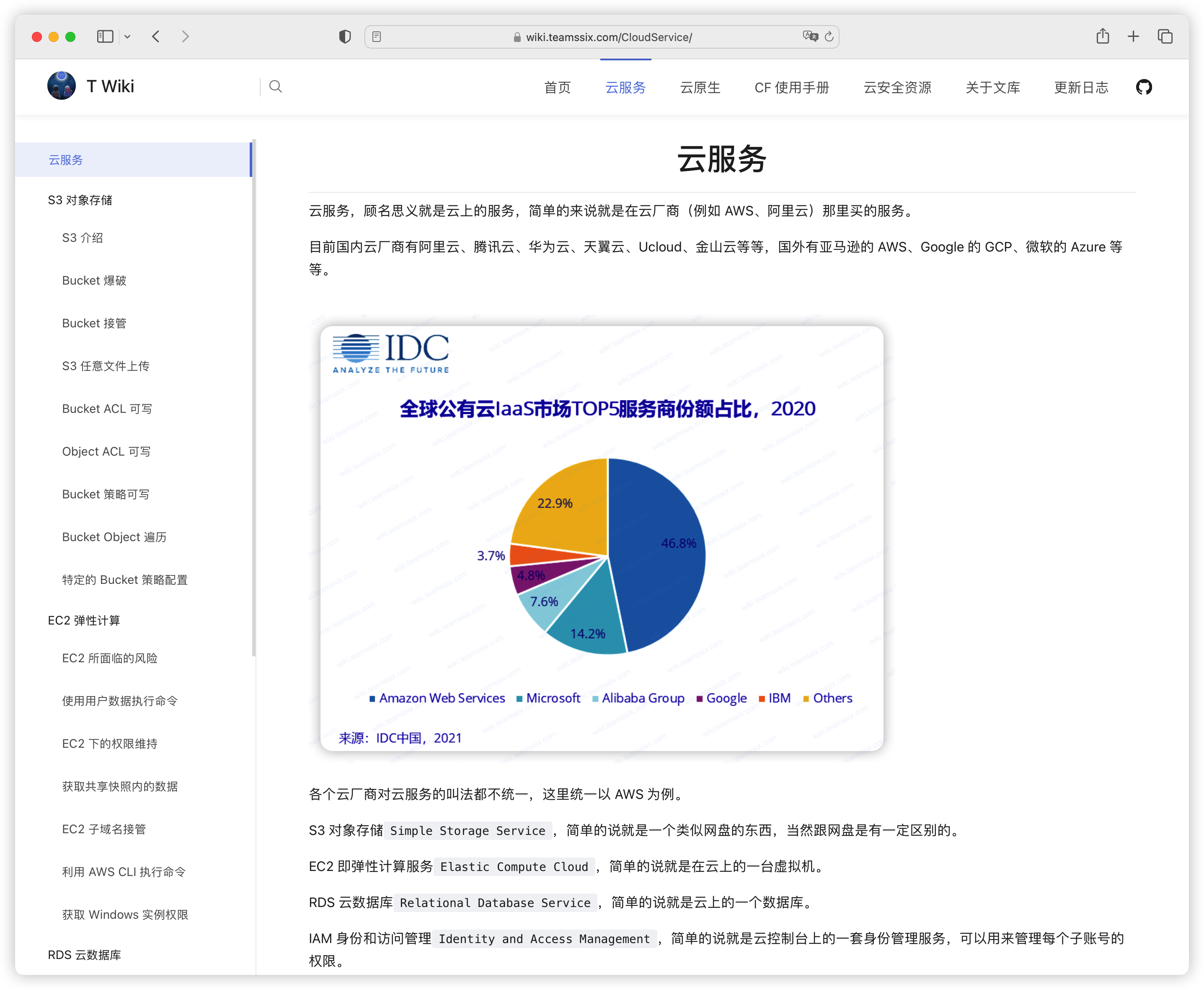Show the tab overview icon
The height and width of the screenshot is (990, 1204).
[x=1165, y=37]
